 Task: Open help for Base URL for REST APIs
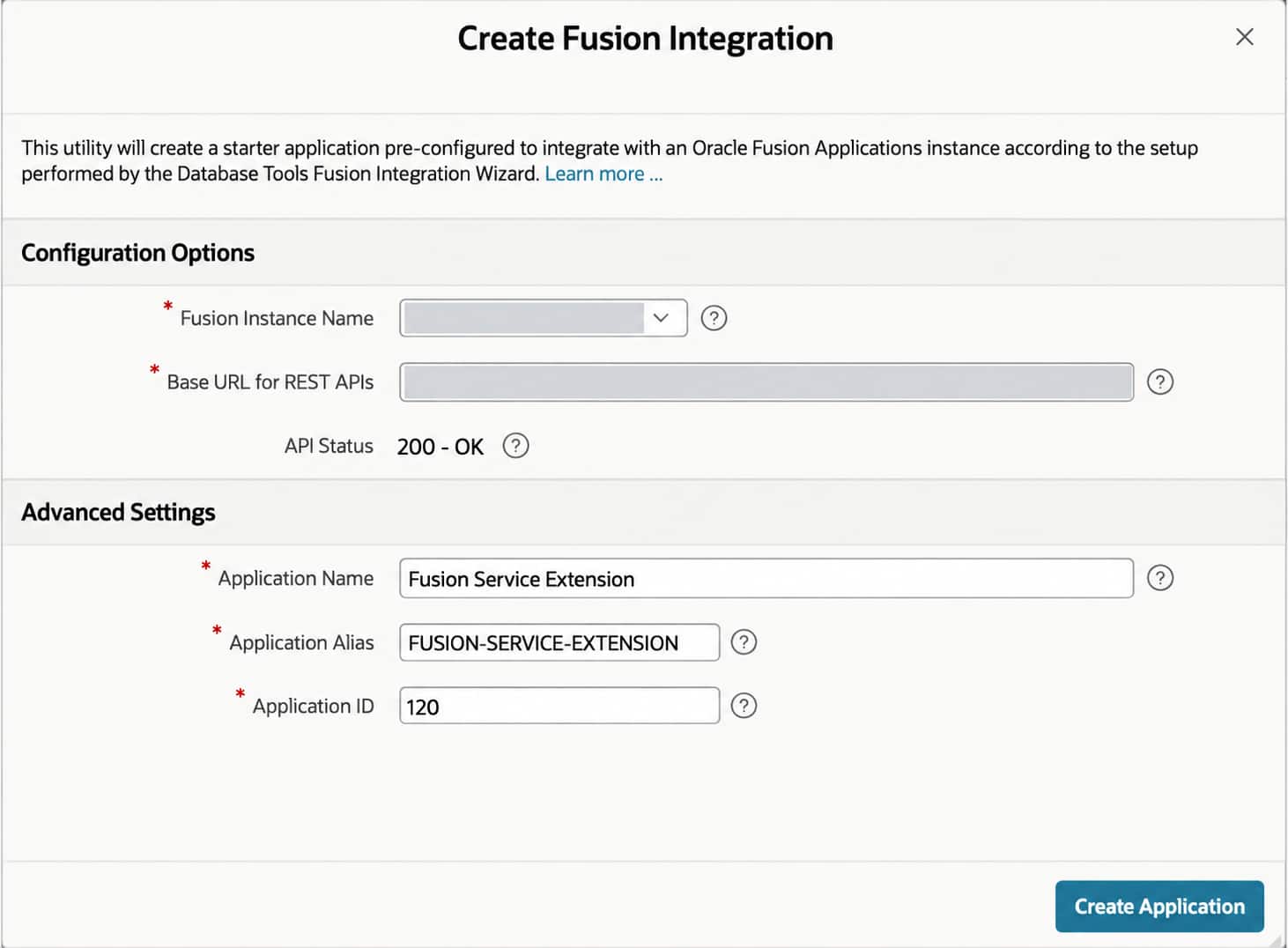(x=1160, y=382)
